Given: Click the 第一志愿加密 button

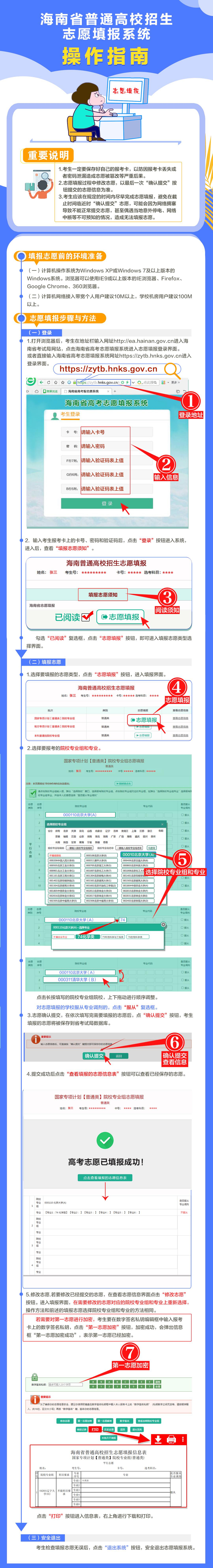Looking at the screenshot, I should (84, 1421).
